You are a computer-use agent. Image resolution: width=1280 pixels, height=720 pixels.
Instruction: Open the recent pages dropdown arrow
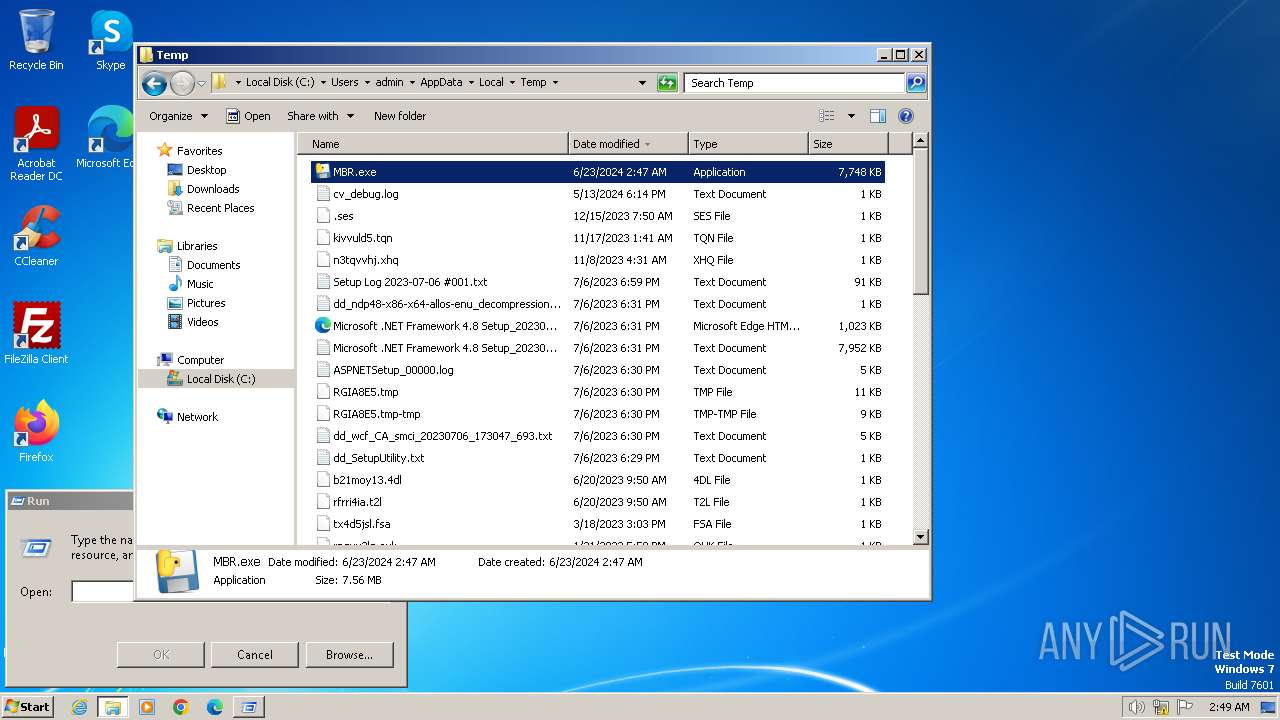coord(201,83)
